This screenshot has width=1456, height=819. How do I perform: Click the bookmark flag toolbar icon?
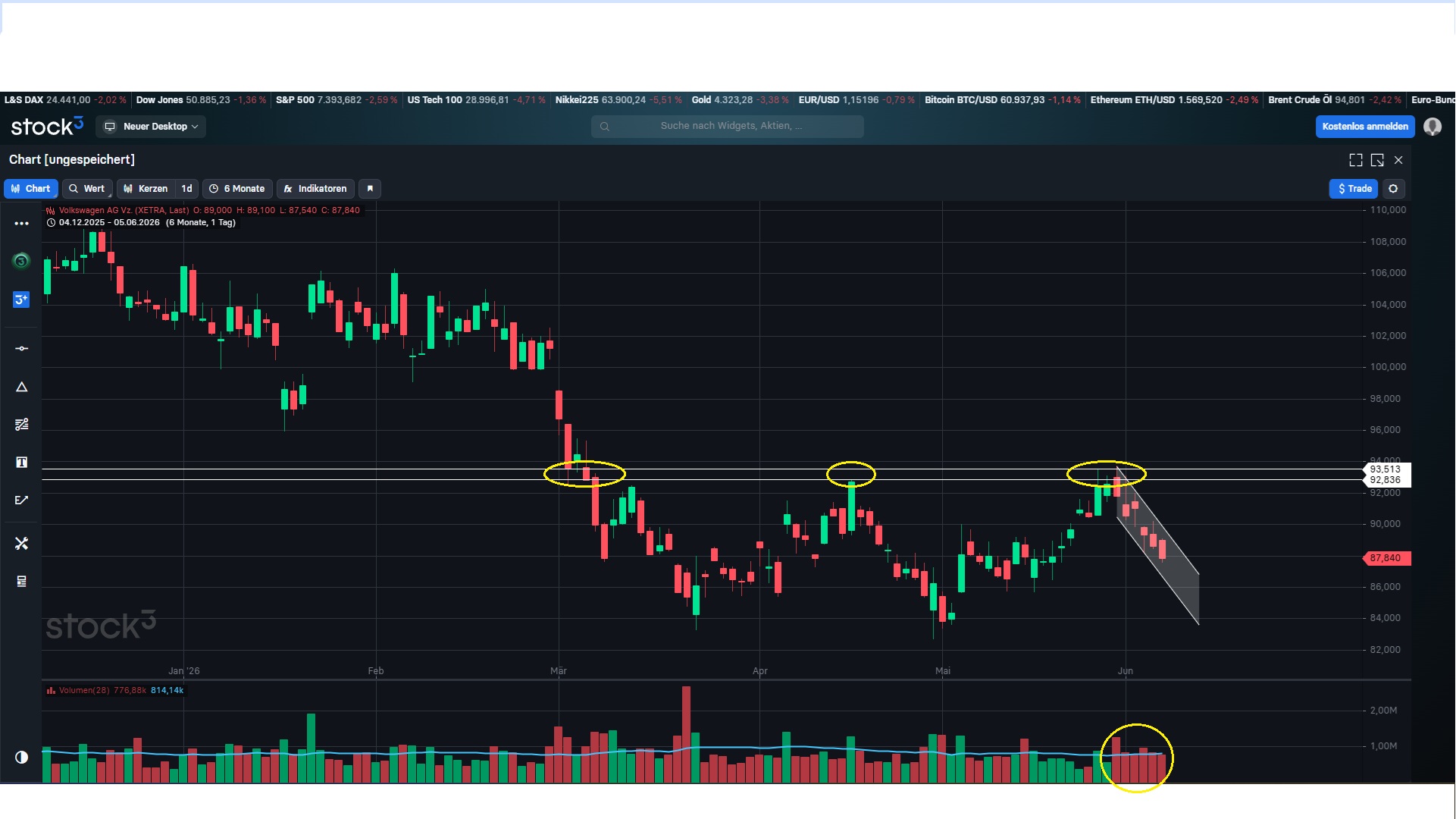tap(370, 189)
